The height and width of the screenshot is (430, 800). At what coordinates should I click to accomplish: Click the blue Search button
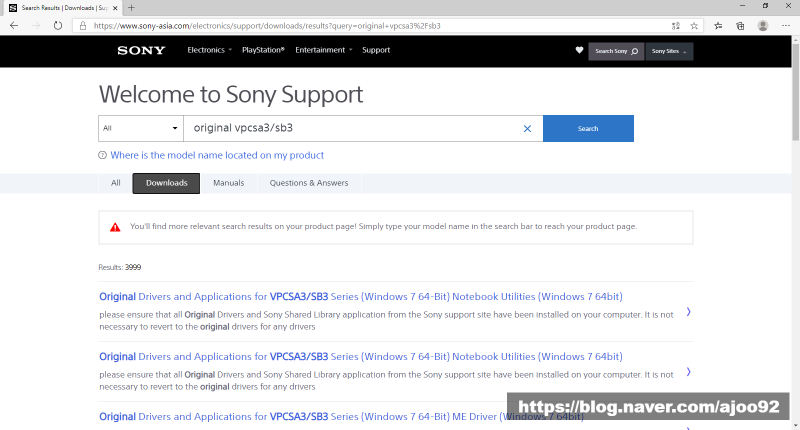588,129
